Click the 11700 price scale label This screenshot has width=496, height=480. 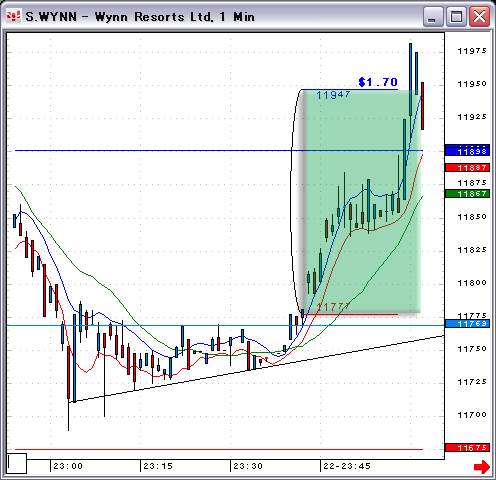pyautogui.click(x=472, y=415)
